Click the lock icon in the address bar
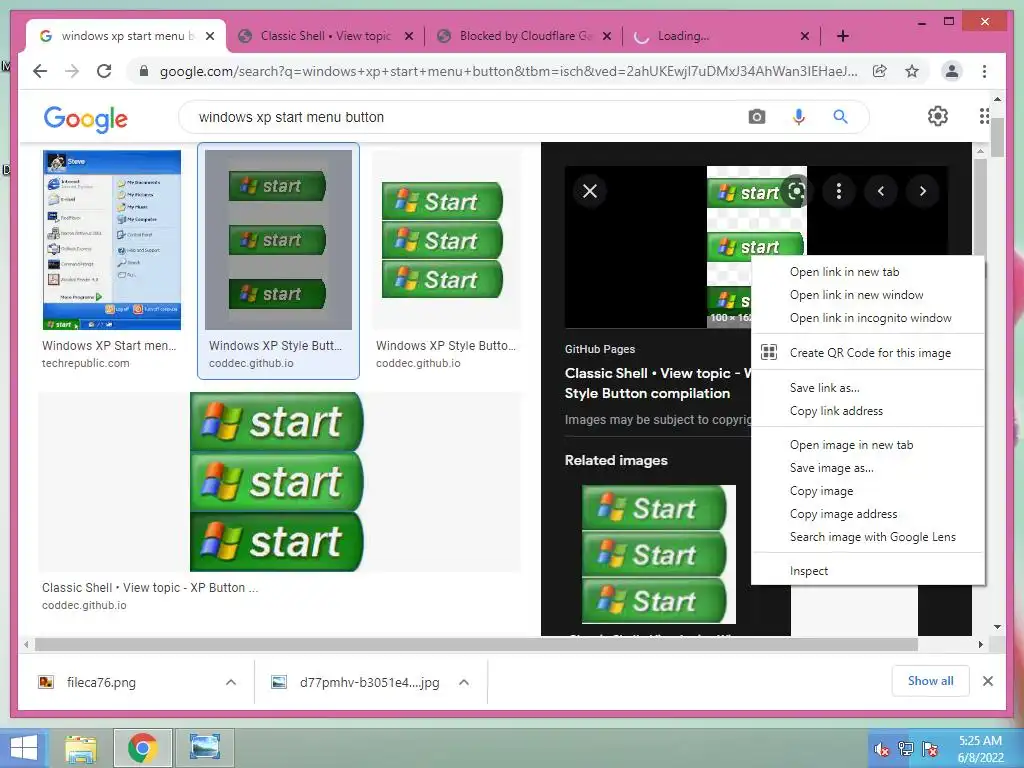This screenshot has height=768, width=1024. click(x=144, y=71)
